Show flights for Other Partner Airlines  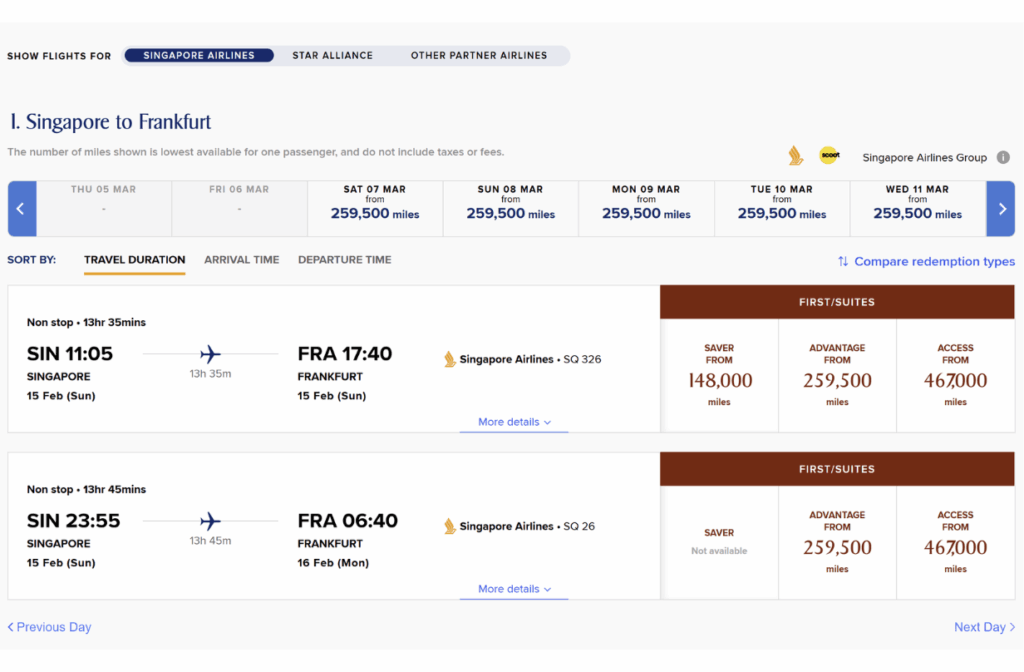(x=479, y=56)
